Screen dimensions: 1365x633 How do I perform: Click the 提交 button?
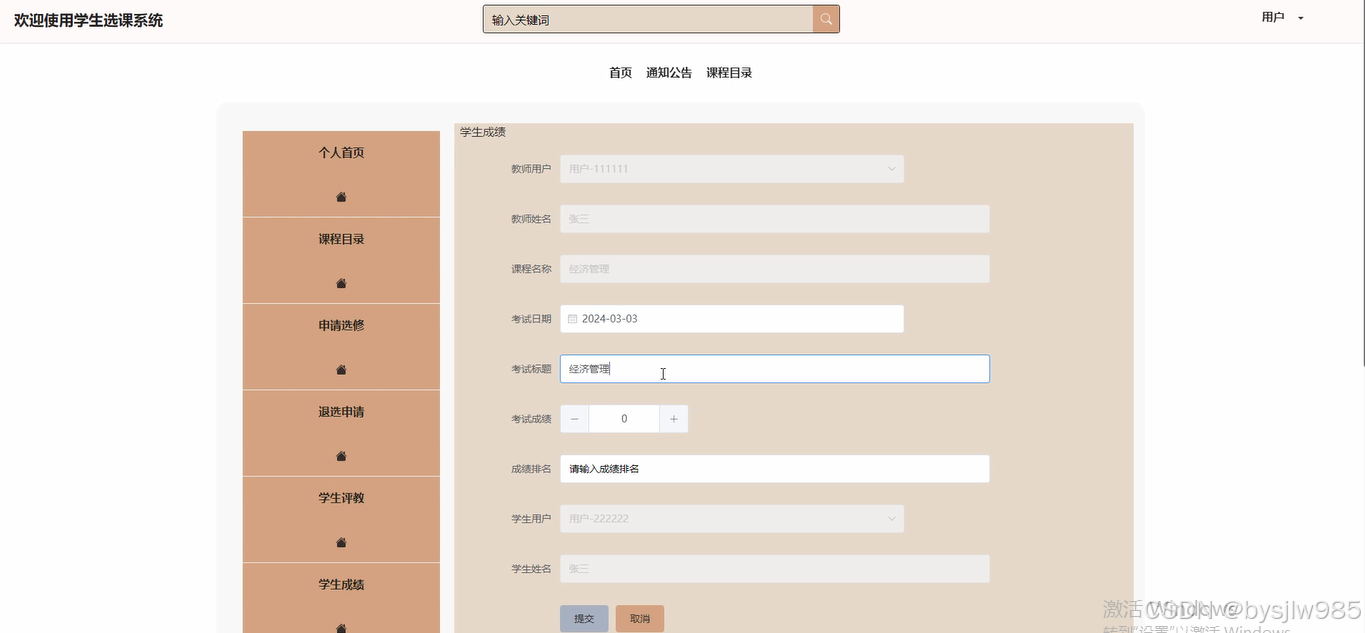584,618
